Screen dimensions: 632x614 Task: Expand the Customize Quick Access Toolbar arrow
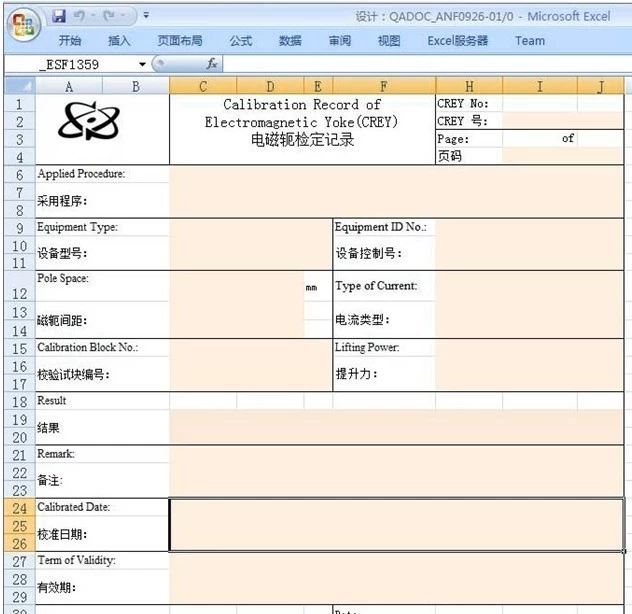(x=146, y=16)
